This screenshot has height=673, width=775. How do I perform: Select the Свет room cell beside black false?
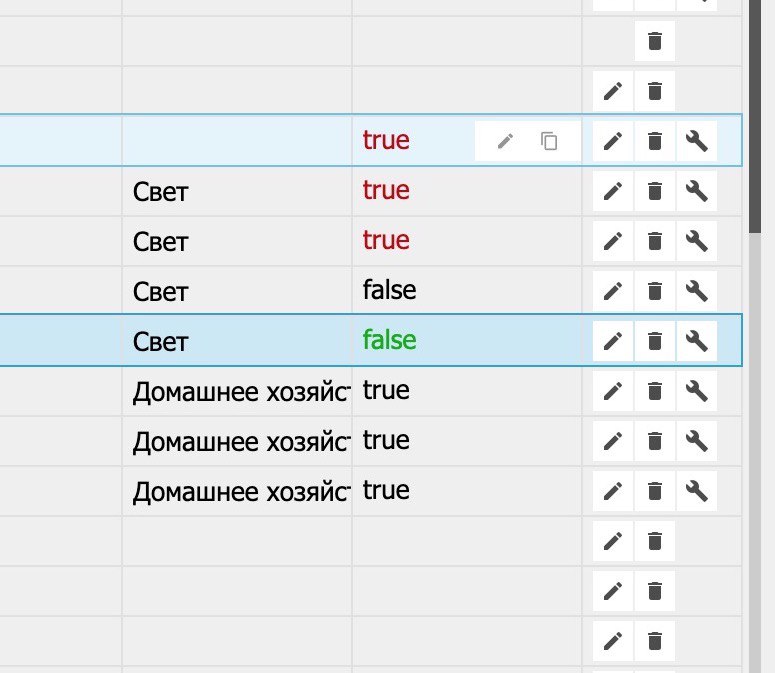(x=237, y=291)
